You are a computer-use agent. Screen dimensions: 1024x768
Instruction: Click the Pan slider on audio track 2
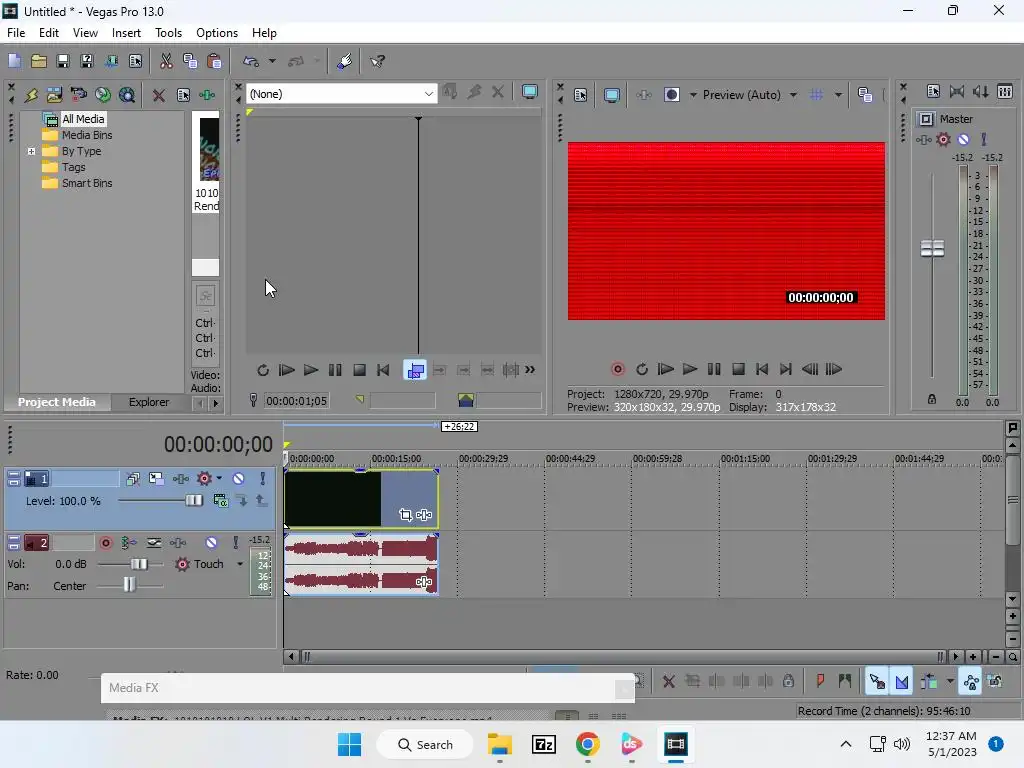point(129,584)
